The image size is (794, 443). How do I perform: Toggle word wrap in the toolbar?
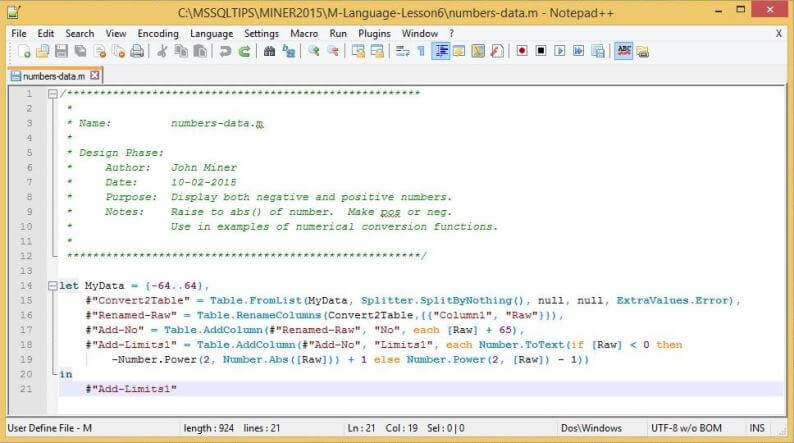pyautogui.click(x=403, y=51)
